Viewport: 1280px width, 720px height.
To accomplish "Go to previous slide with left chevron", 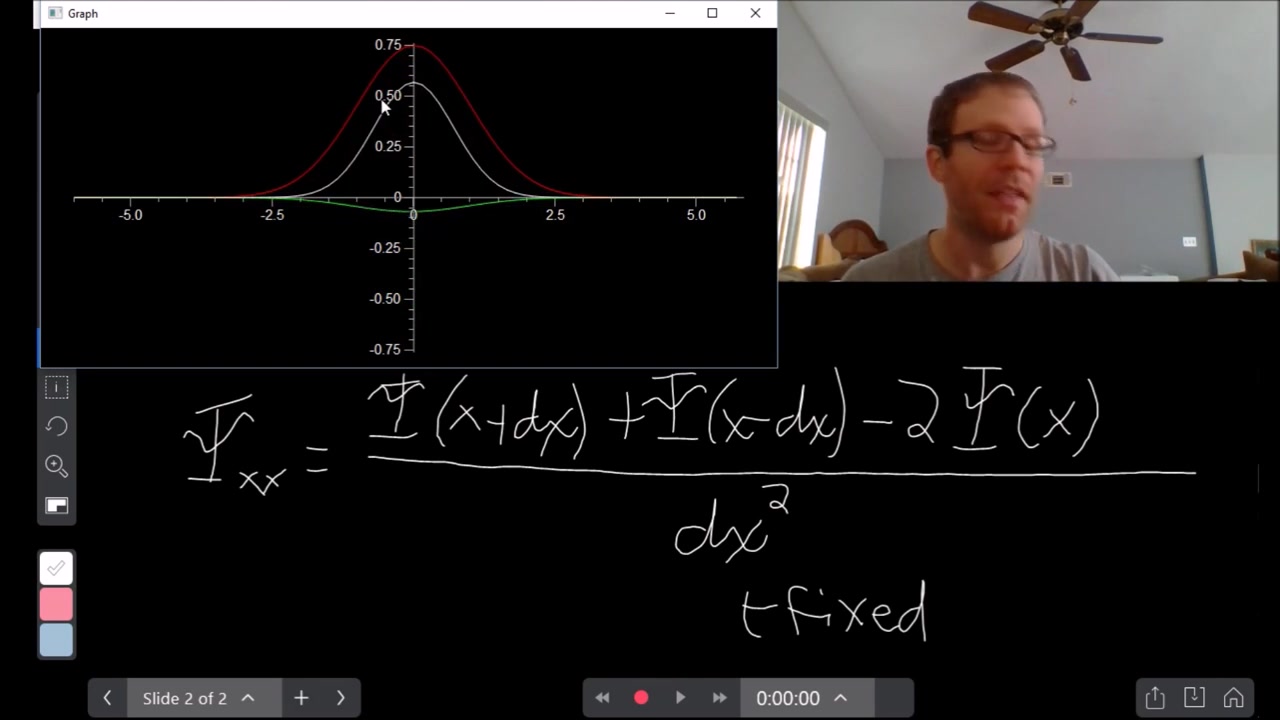I will point(107,697).
